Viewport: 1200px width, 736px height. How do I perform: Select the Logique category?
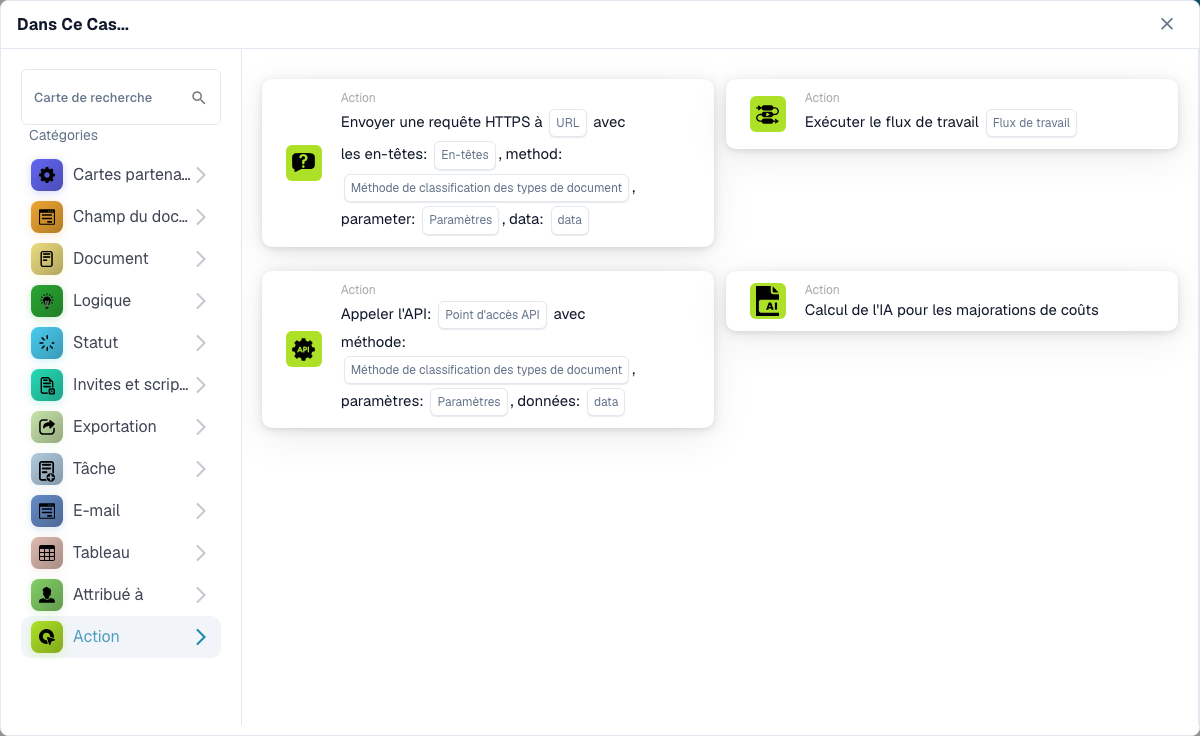pyautogui.click(x=121, y=301)
